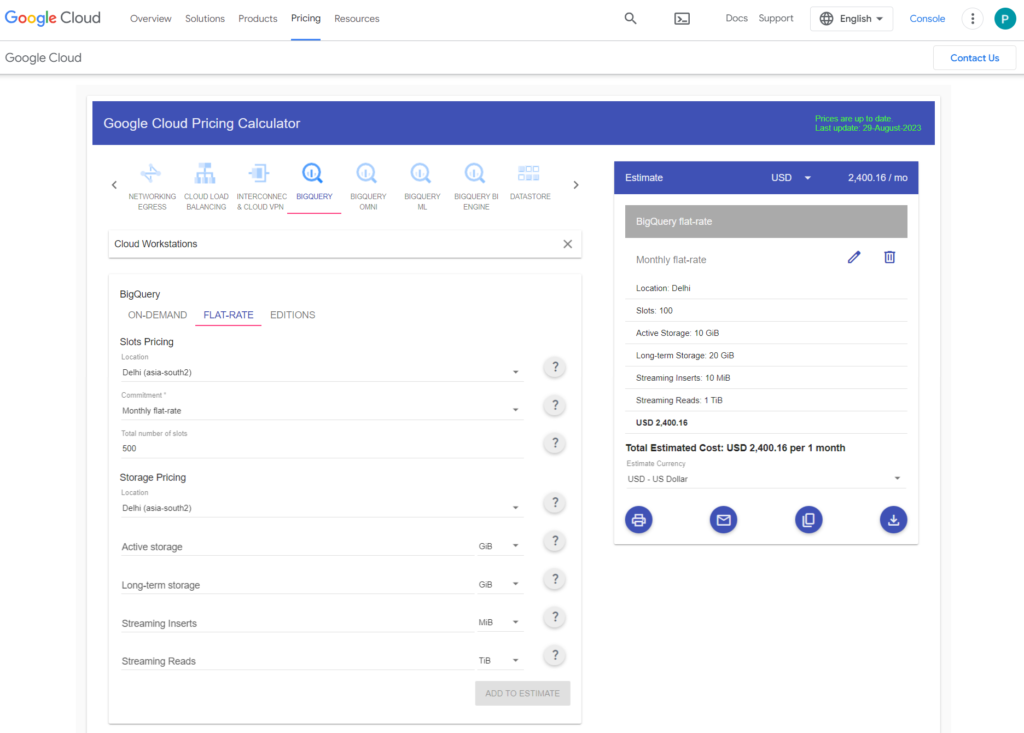Image resolution: width=1024 pixels, height=733 pixels.
Task: Edit the Monthly flat-rate estimate item
Action: pos(854,257)
